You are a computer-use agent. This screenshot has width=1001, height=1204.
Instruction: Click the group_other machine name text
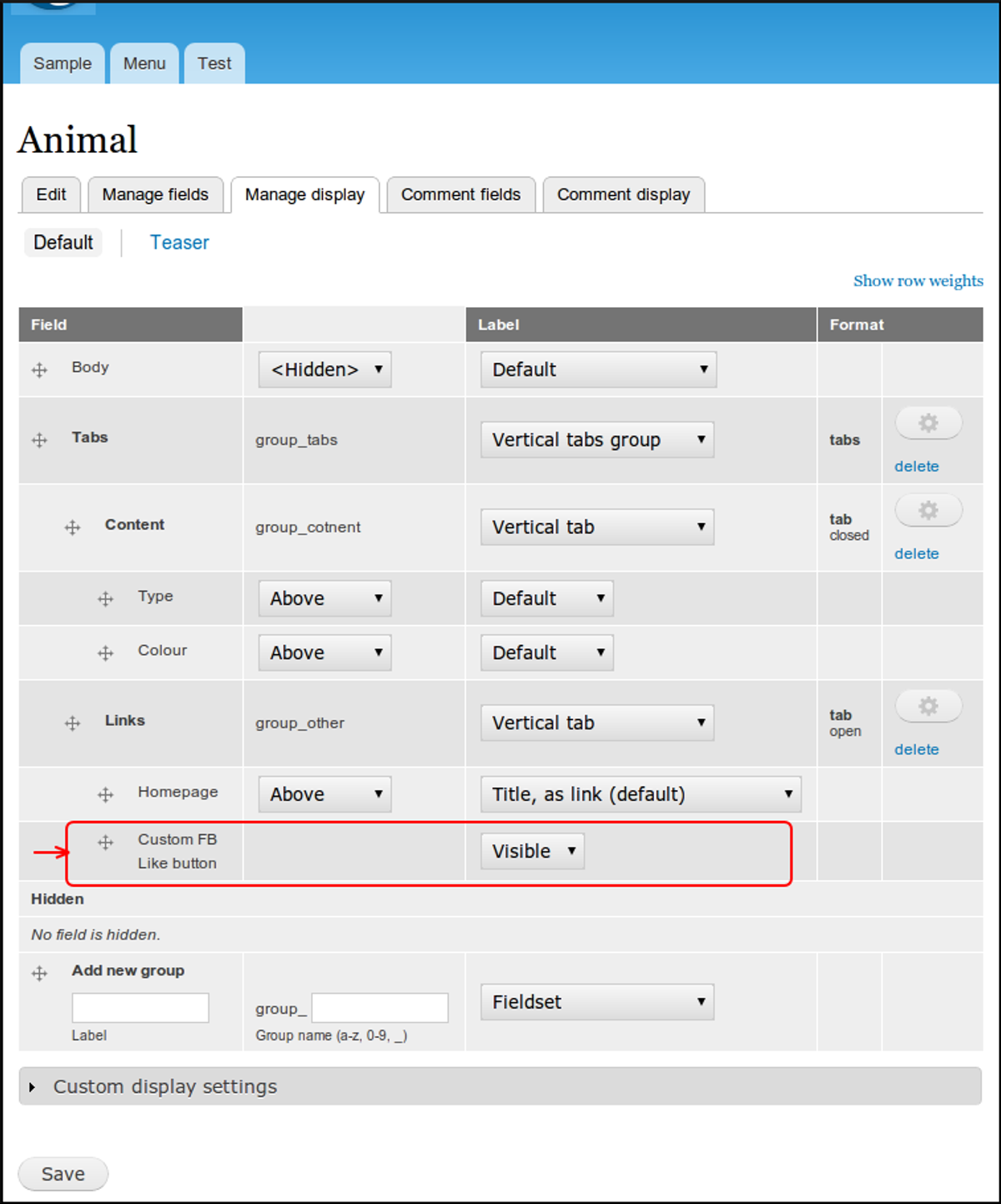pyautogui.click(x=299, y=723)
